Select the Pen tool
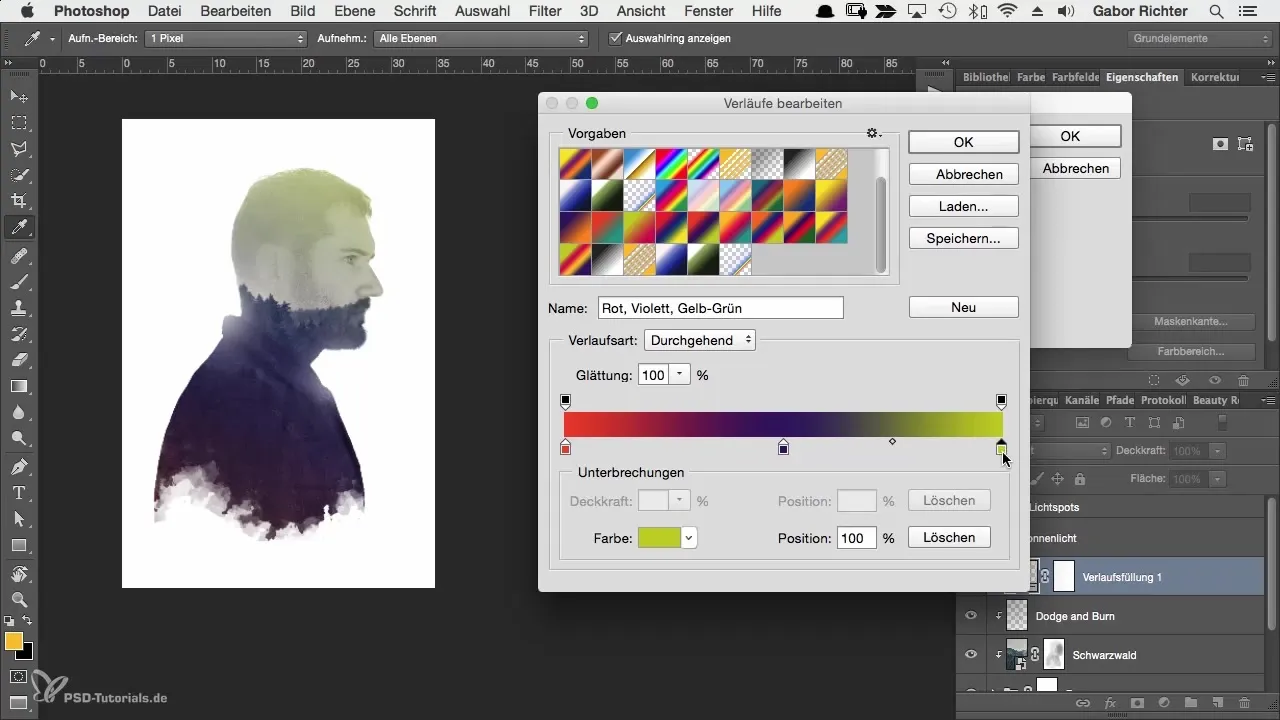 (x=19, y=467)
